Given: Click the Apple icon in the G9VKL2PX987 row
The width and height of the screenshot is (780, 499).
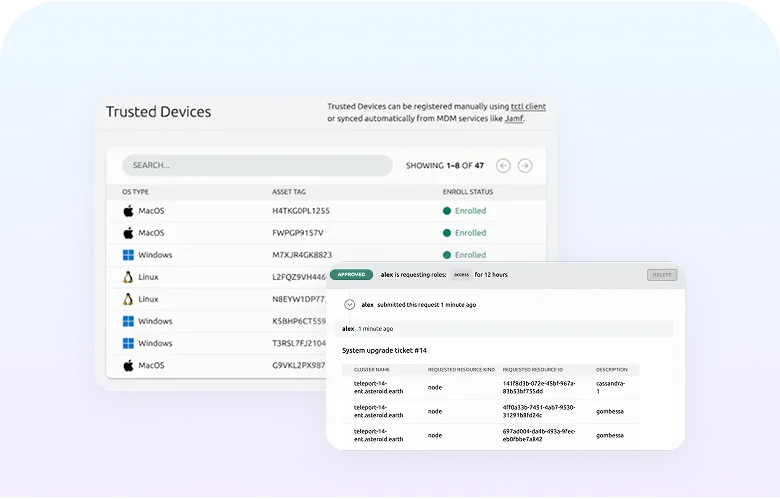Looking at the screenshot, I should tap(128, 365).
